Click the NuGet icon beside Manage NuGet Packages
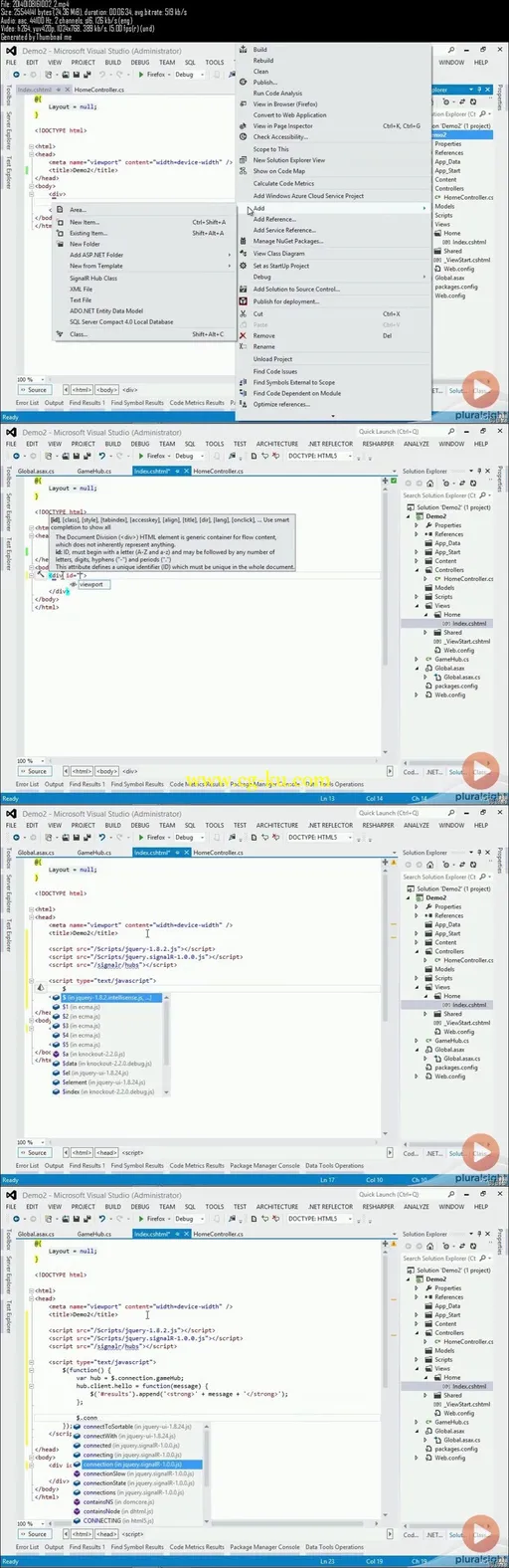The image size is (509, 1568). pyautogui.click(x=244, y=241)
